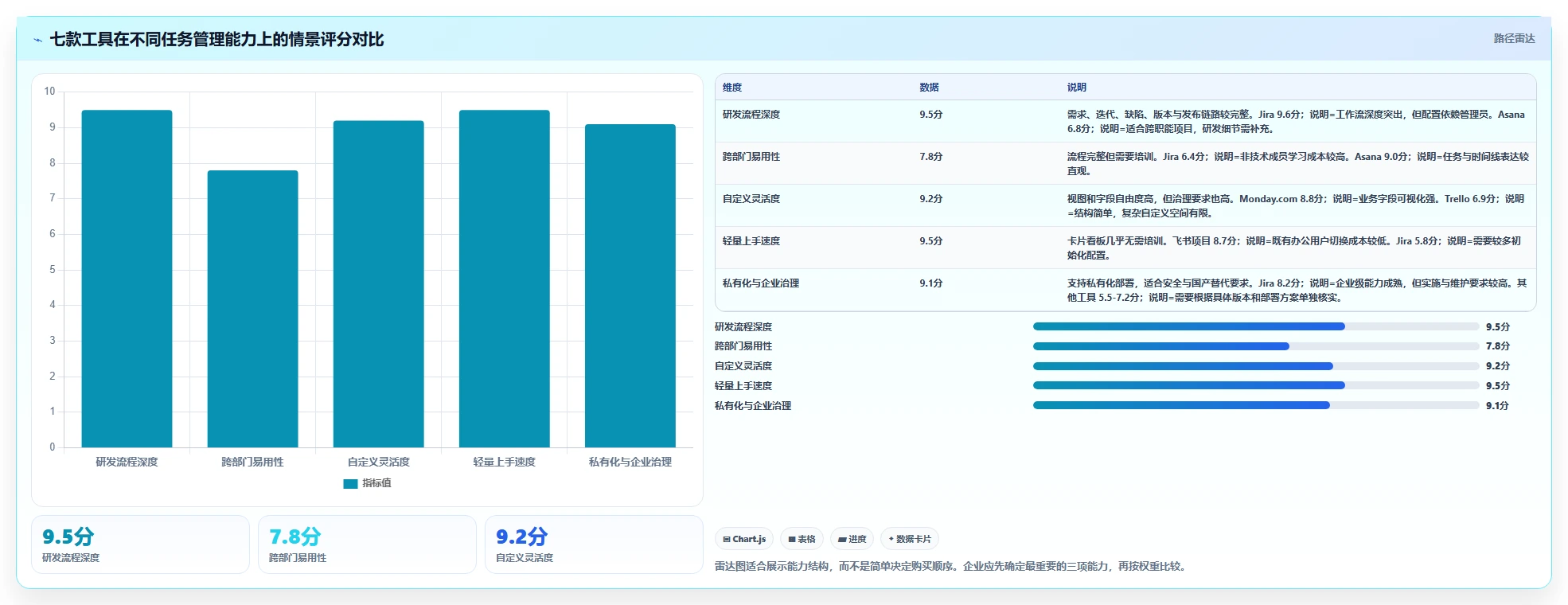Open the 7.8分 跨部门易用性 stat card
Viewport: 1568px width, 605px height.
(367, 544)
